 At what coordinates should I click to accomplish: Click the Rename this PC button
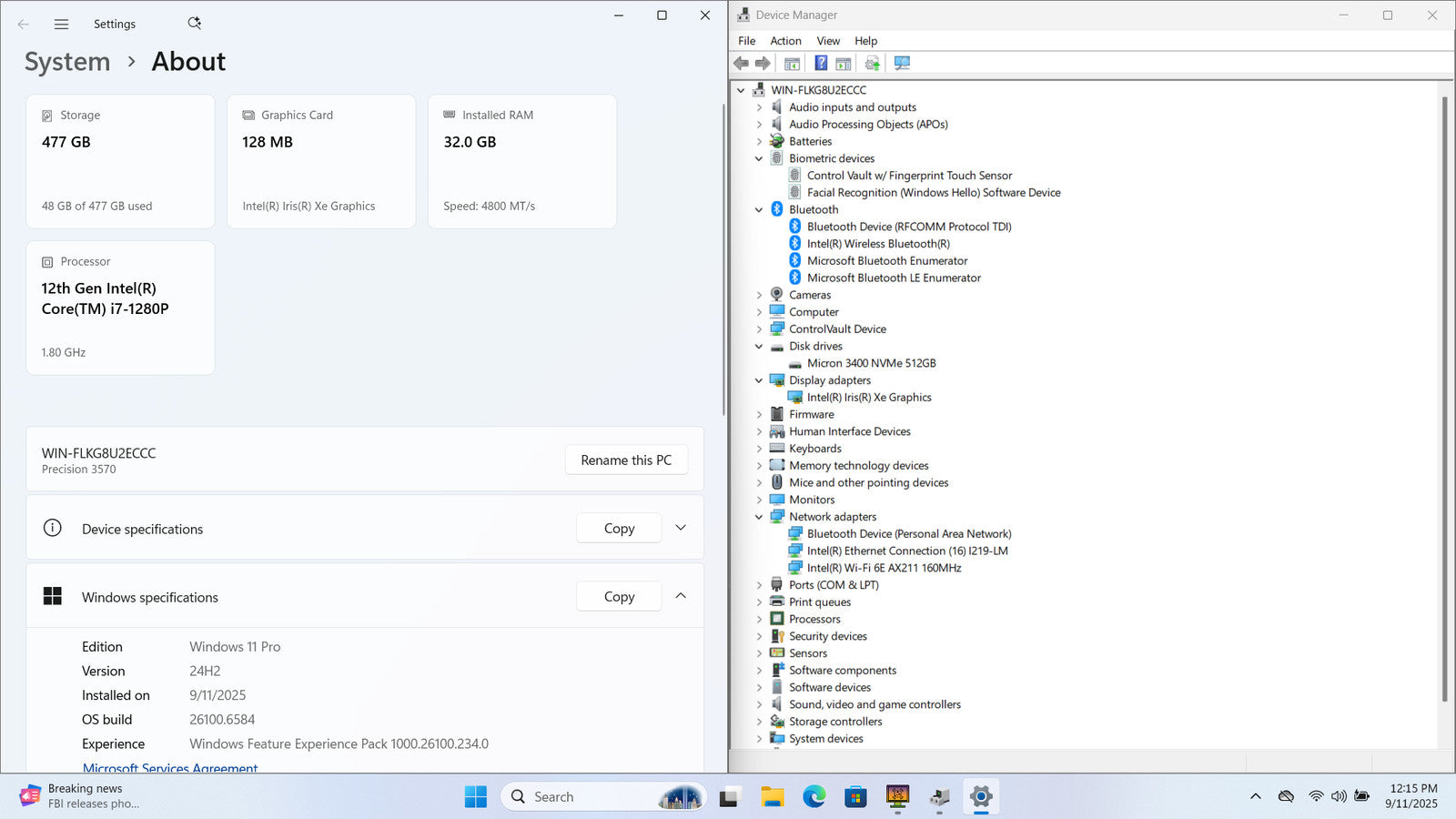(x=626, y=460)
